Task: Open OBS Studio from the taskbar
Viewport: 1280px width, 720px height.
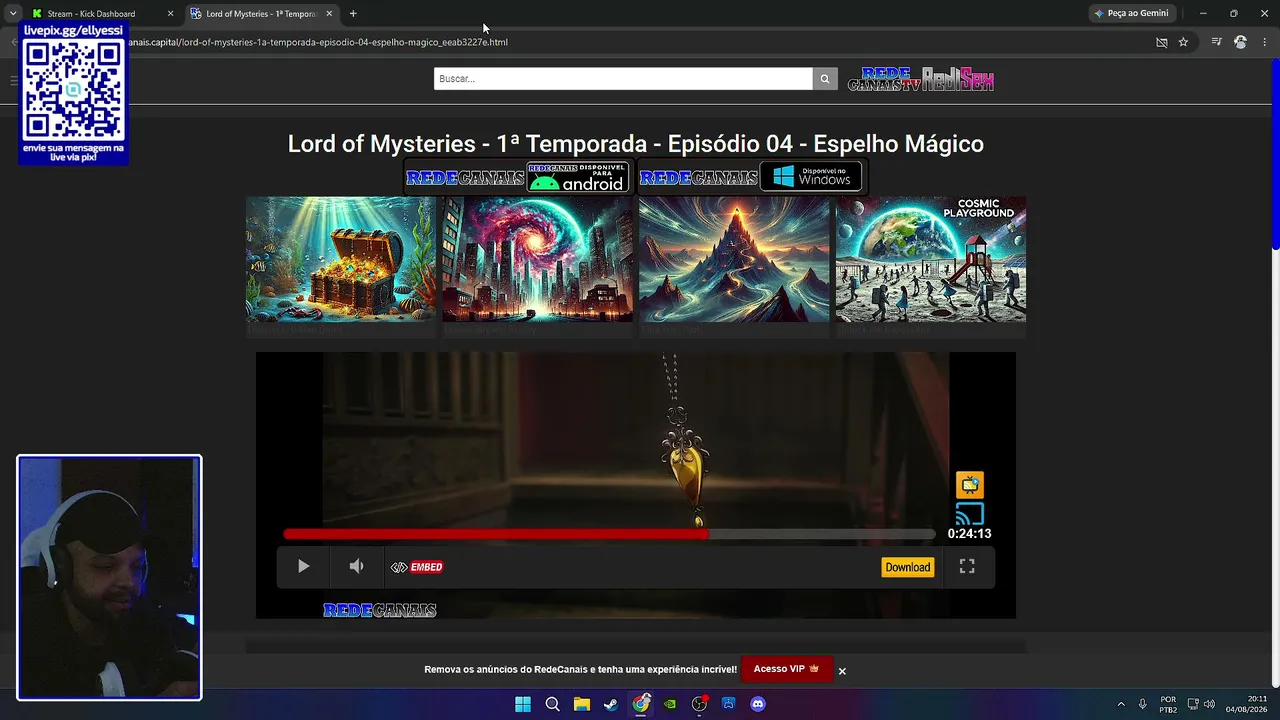Action: [699, 704]
